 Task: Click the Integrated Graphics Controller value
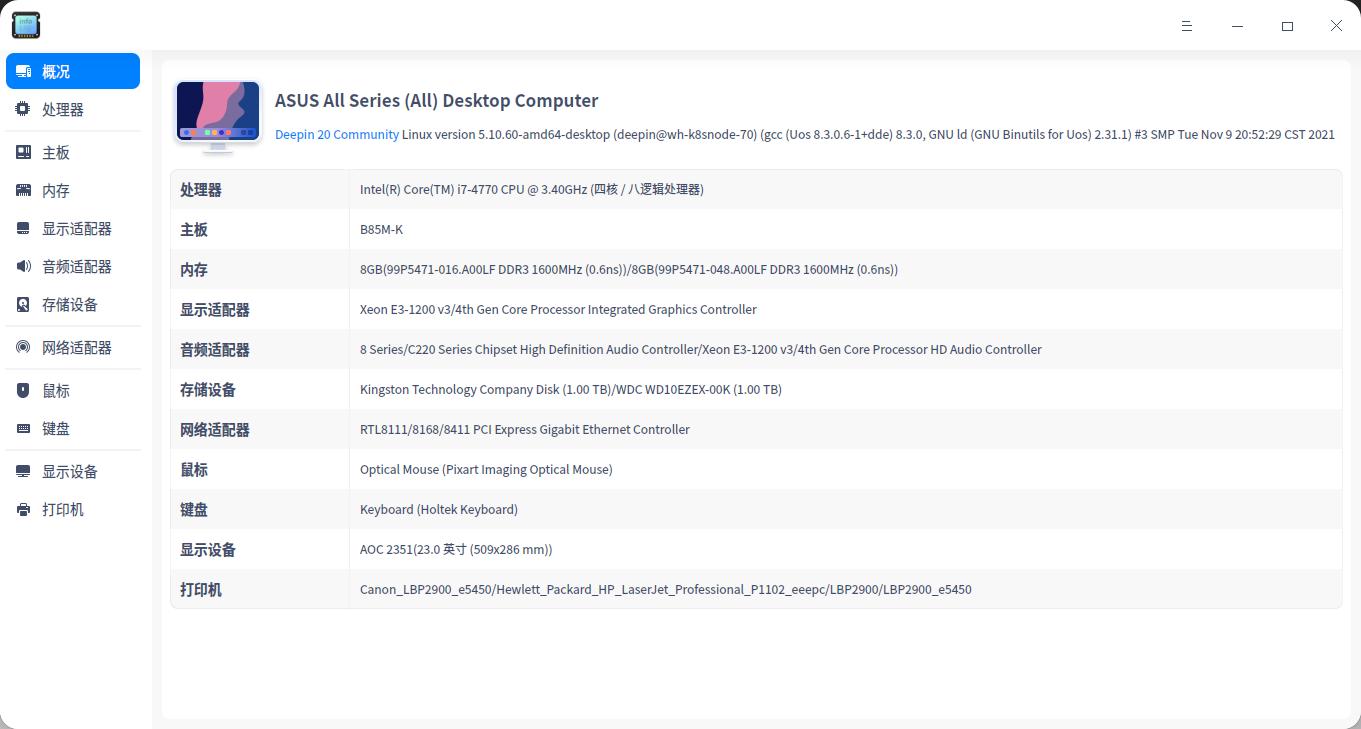click(x=558, y=309)
